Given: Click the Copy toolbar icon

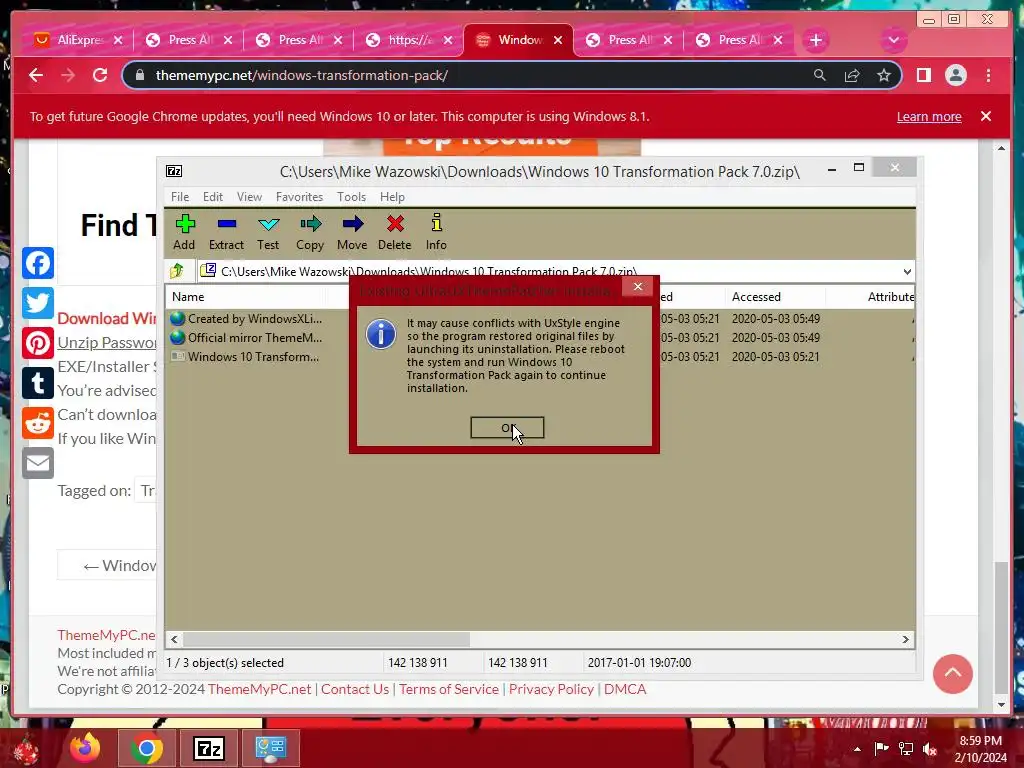Looking at the screenshot, I should point(310,232).
